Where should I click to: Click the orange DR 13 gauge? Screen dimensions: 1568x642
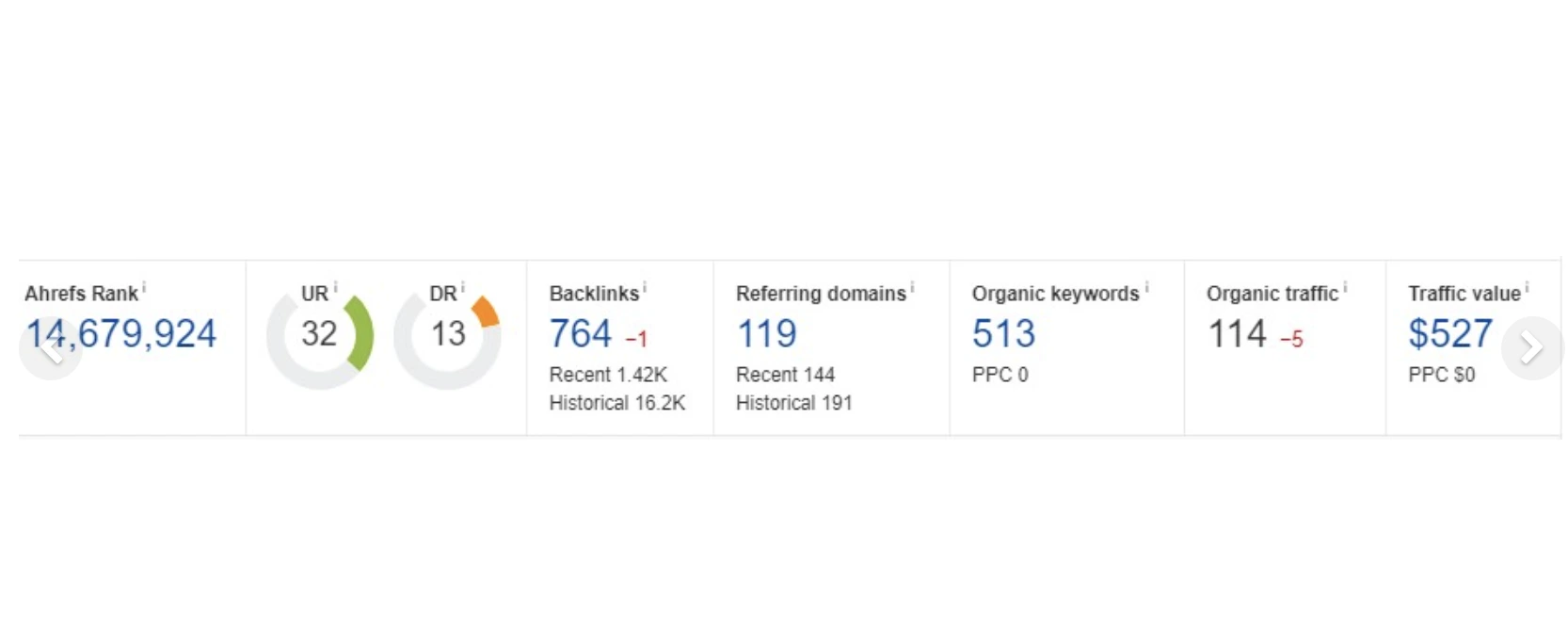coord(448,334)
